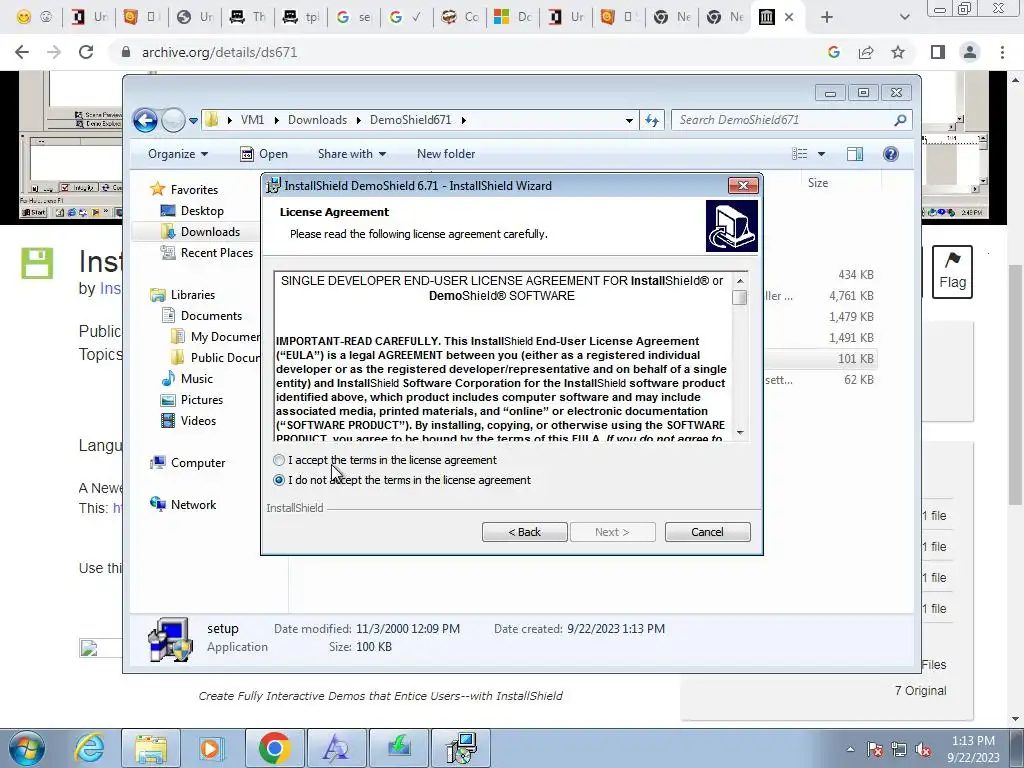Click the Size column header
1024x768 pixels.
[x=818, y=183]
